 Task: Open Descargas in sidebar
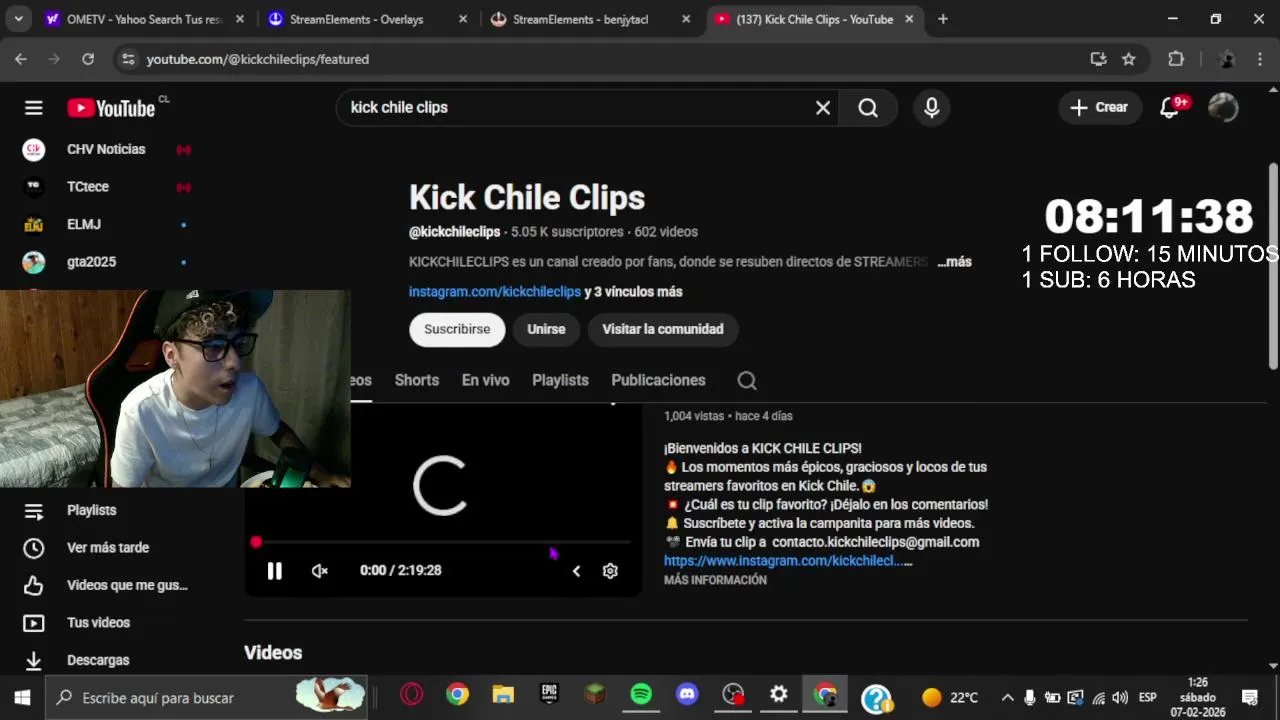[x=100, y=660]
